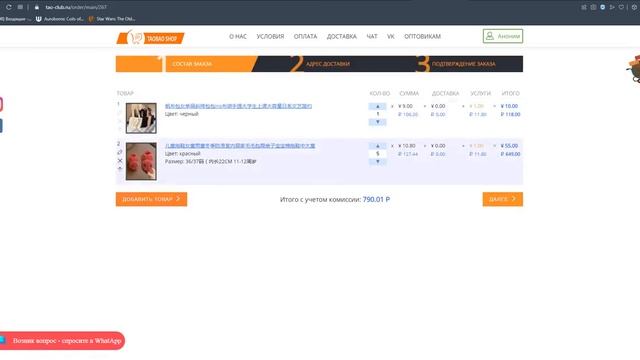This screenshot has height=360, width=640.
Task: Click the ДОБАВИТЬ ТОВАР button
Action: pyautogui.click(x=151, y=199)
